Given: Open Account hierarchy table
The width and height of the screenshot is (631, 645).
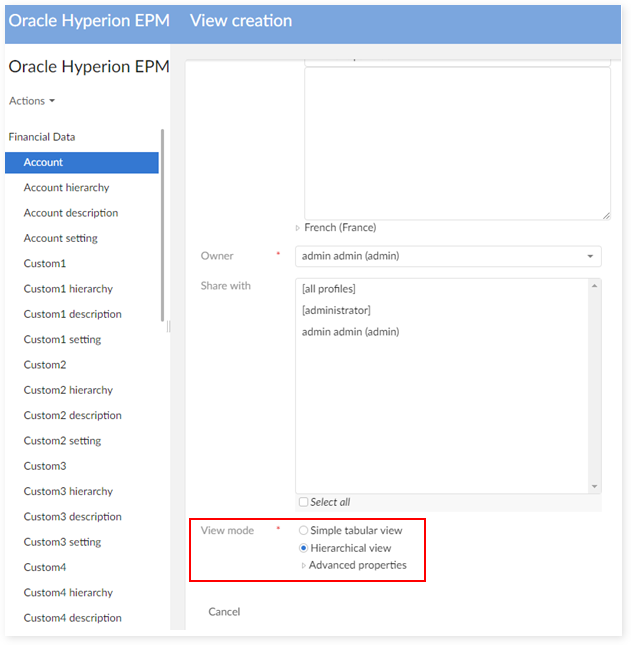Looking at the screenshot, I should point(67,188).
